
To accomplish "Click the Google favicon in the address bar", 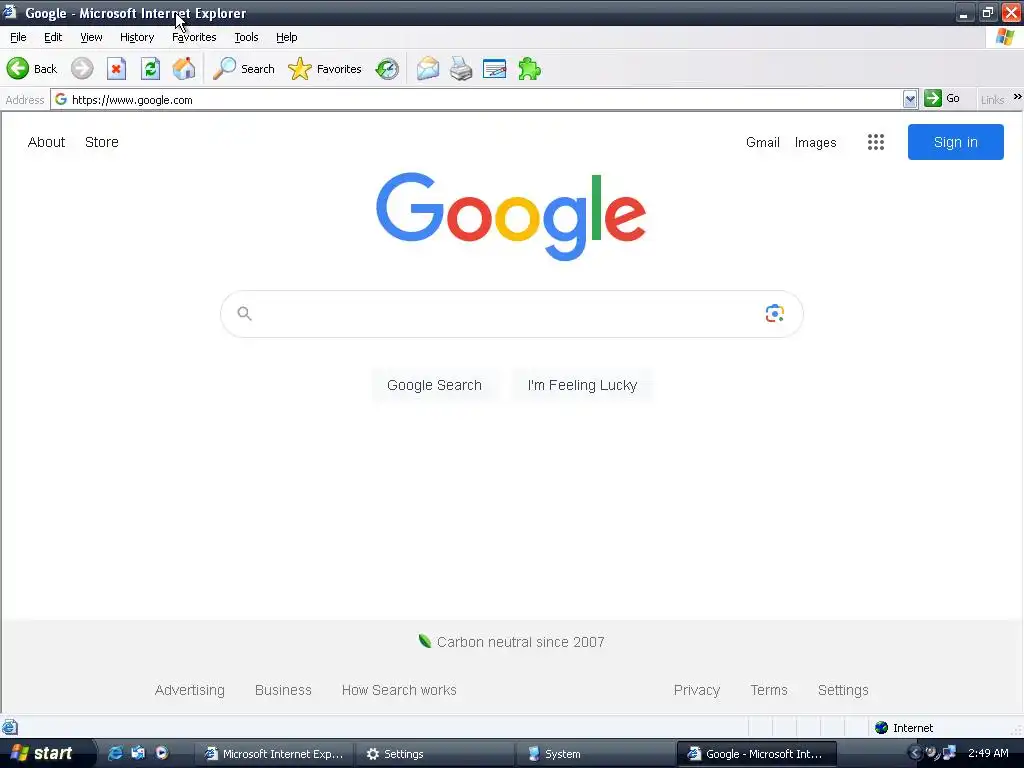I will point(61,99).
